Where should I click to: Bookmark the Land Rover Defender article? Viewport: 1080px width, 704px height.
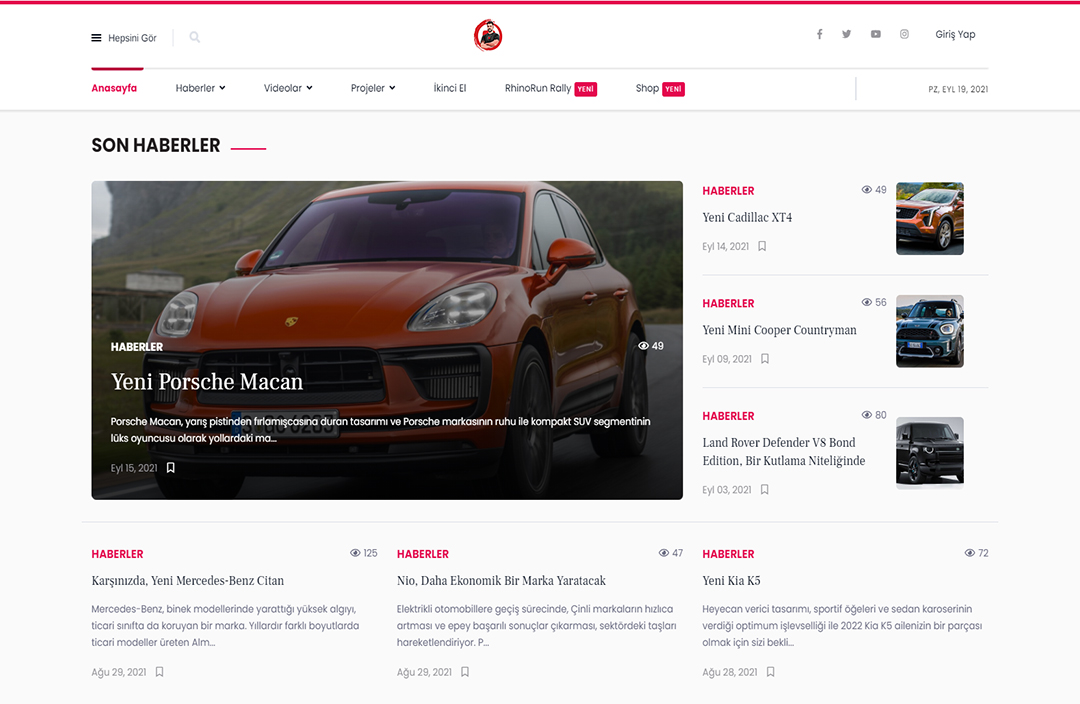pyautogui.click(x=765, y=490)
